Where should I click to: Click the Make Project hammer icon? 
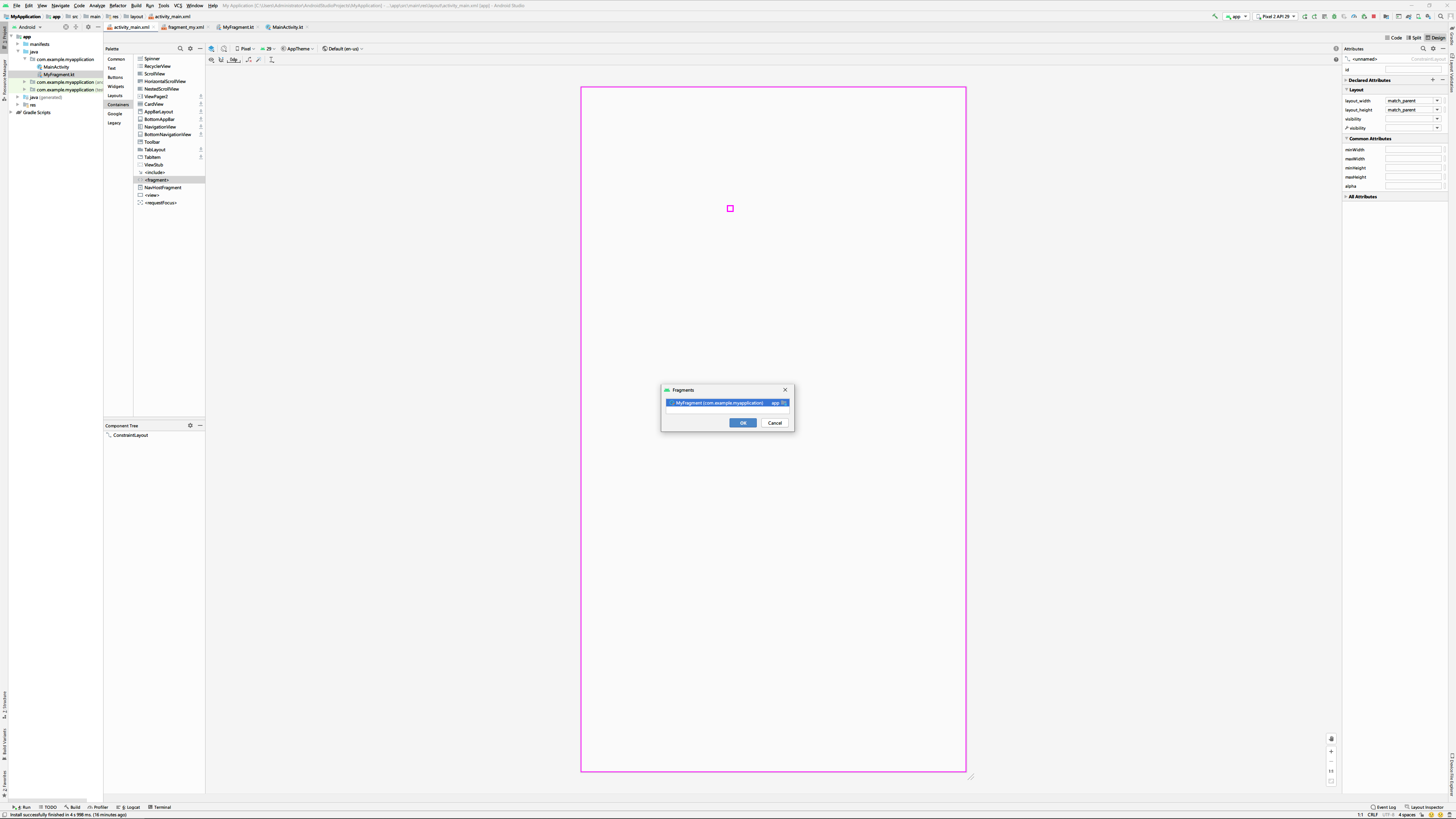tap(1215, 16)
